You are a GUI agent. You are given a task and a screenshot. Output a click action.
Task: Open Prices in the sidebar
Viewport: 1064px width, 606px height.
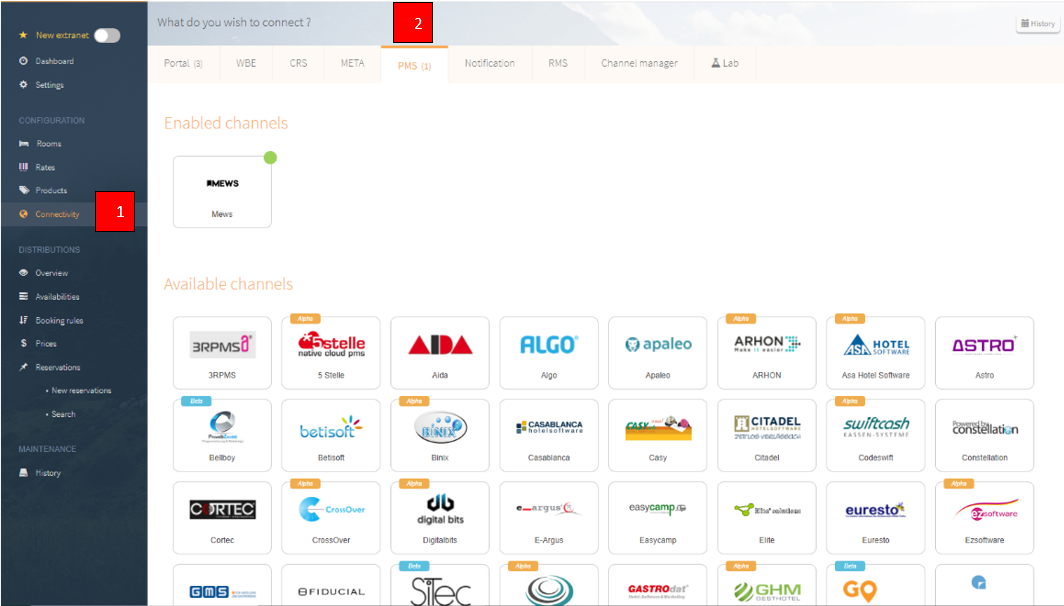click(x=46, y=344)
